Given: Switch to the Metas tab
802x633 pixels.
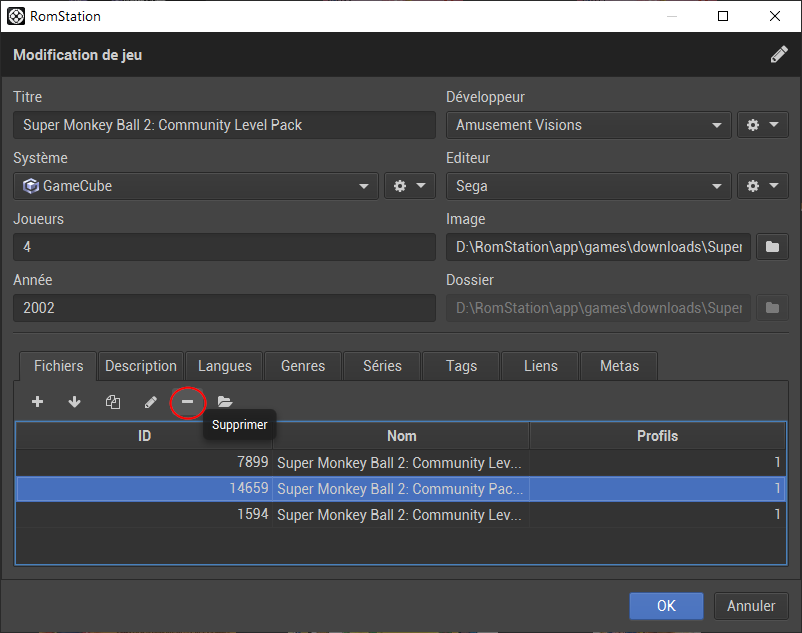Looking at the screenshot, I should click(x=619, y=366).
